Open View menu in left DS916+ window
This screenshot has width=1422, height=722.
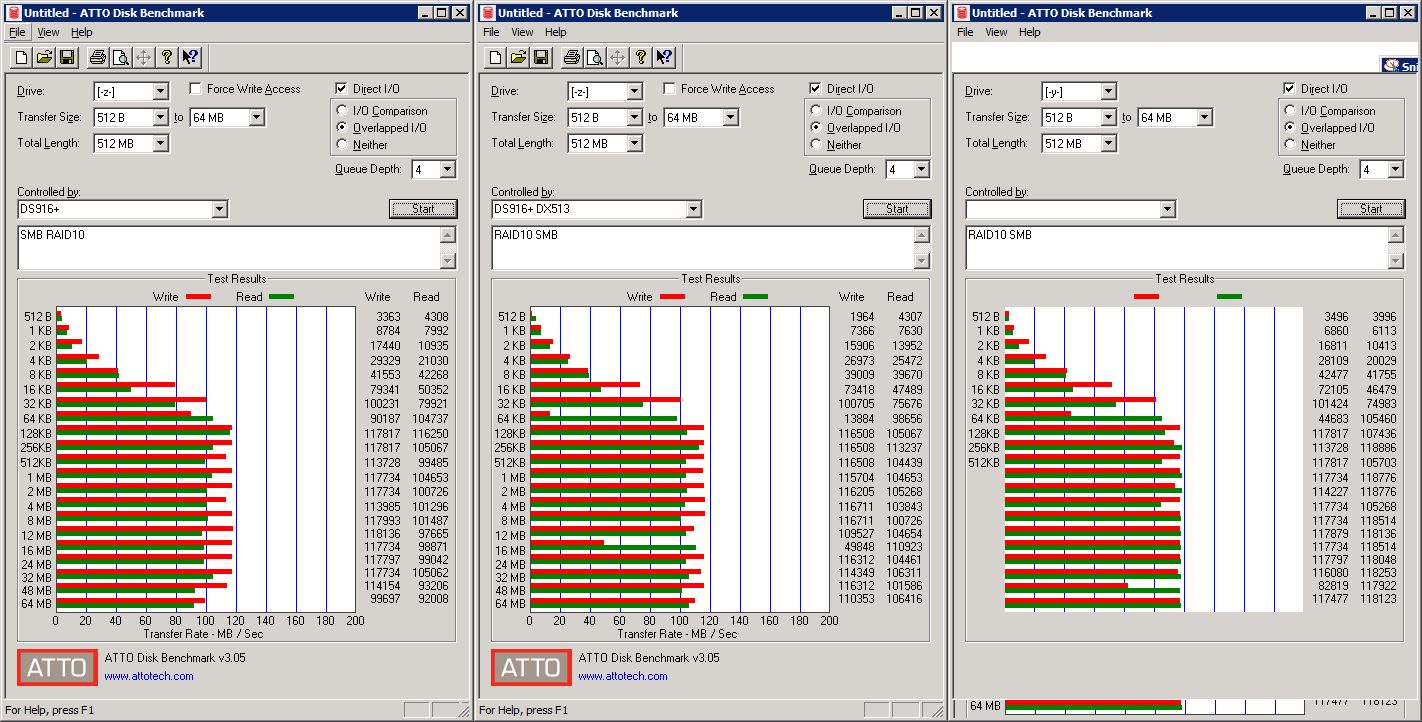(48, 32)
